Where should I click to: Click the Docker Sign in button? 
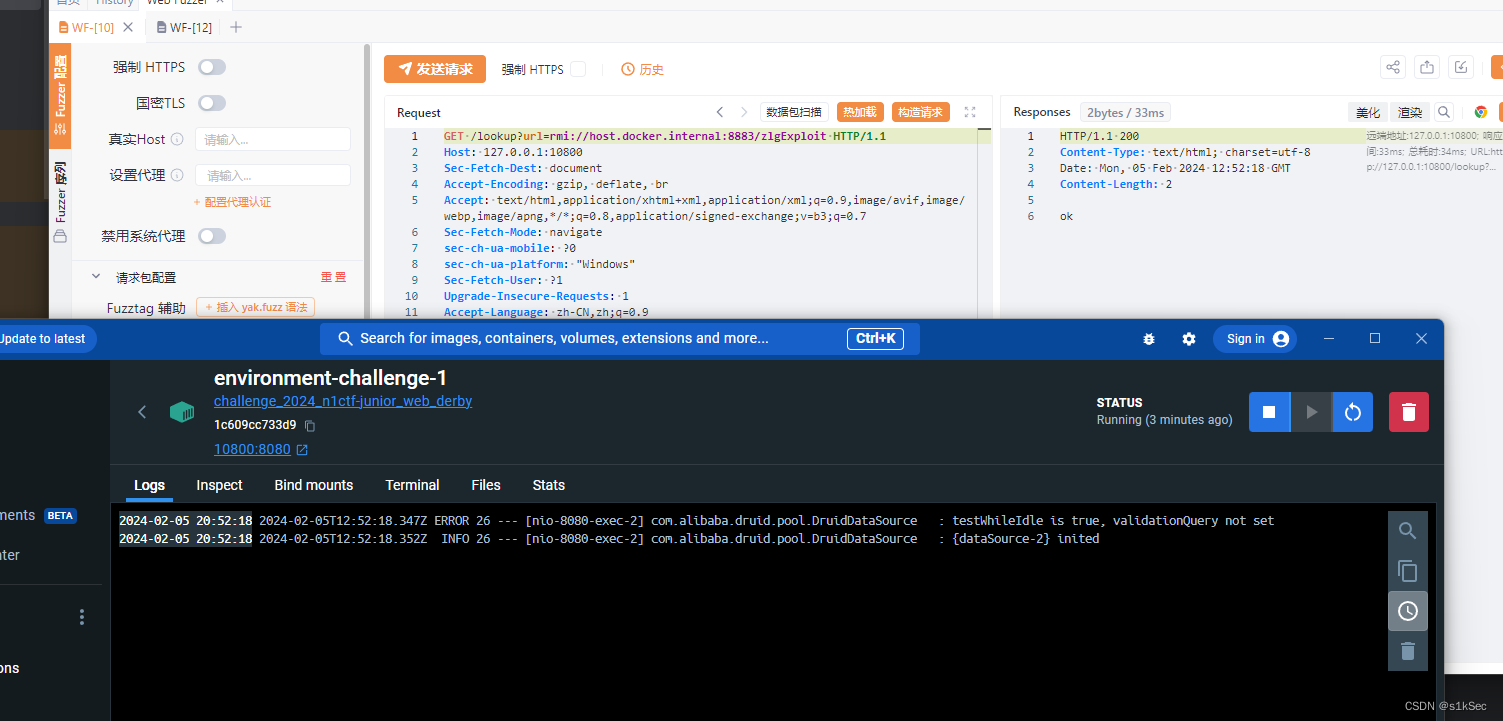(1255, 339)
